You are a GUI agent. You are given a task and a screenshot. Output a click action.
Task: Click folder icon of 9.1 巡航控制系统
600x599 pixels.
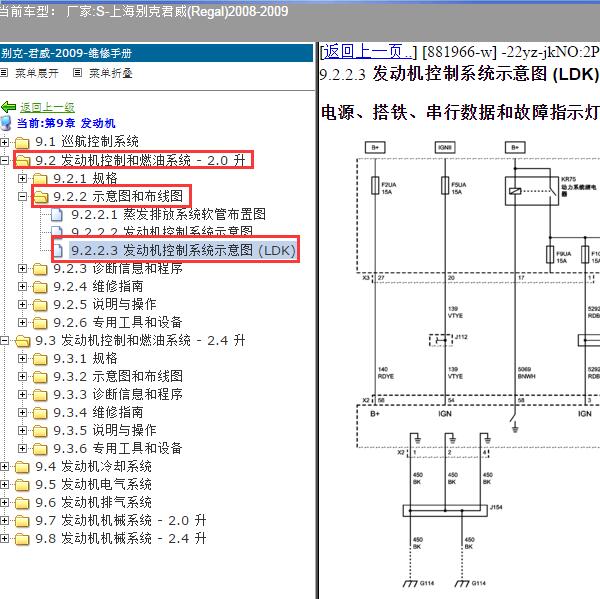coord(22,142)
